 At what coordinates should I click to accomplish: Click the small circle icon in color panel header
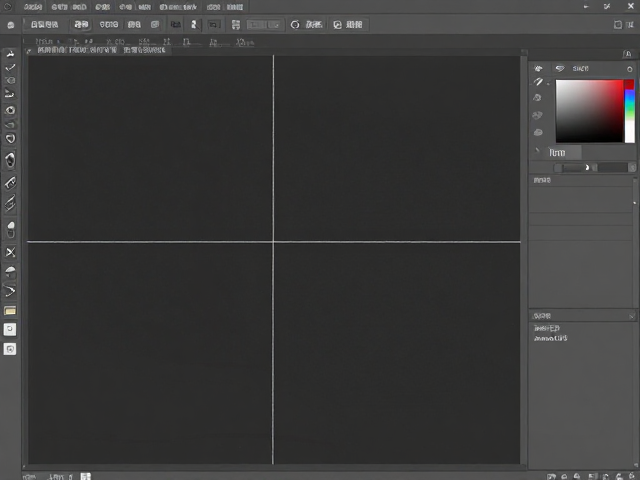[x=629, y=69]
